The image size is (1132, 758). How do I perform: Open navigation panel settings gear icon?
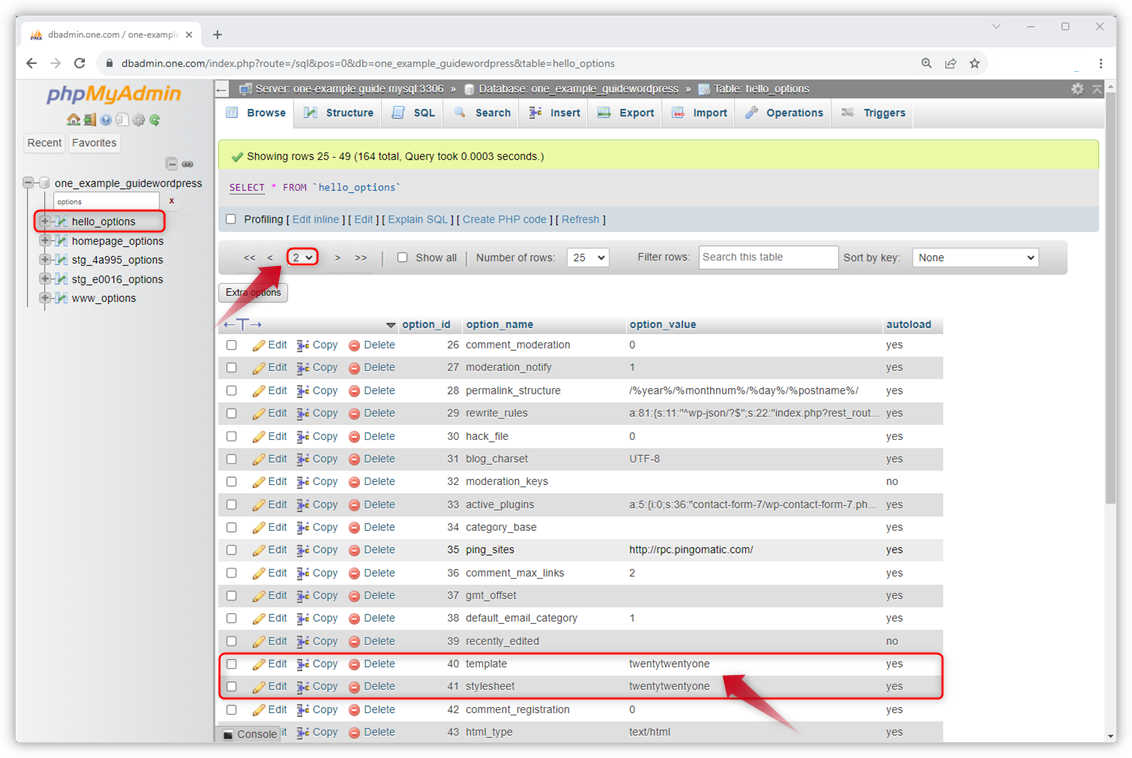point(138,120)
